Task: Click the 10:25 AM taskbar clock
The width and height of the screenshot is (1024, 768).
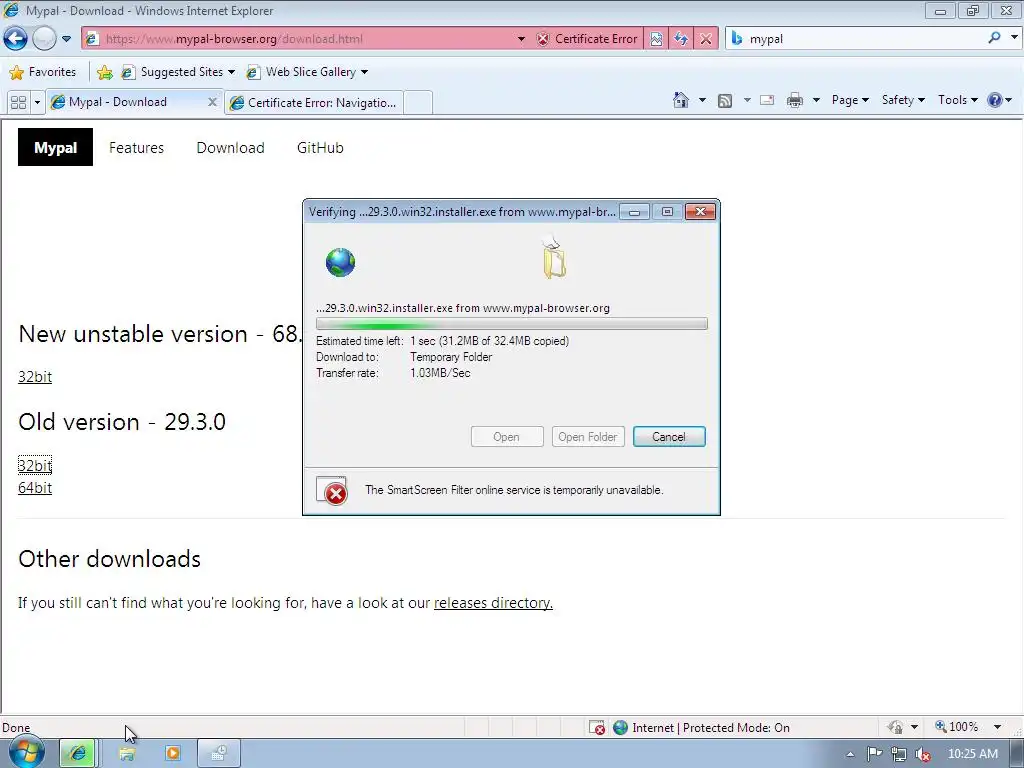Action: tap(972, 754)
